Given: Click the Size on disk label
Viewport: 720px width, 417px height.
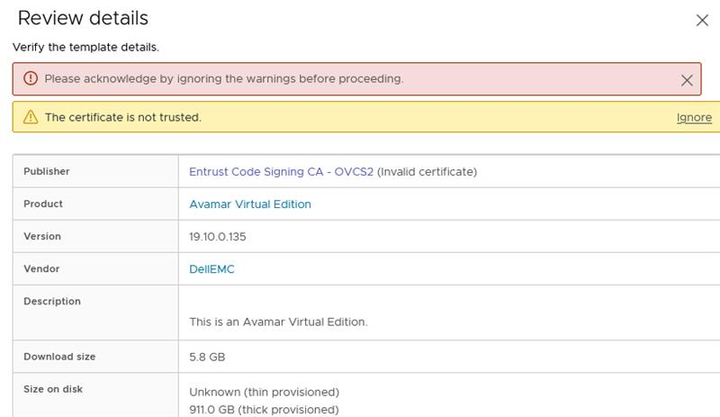Looking at the screenshot, I should point(53,390).
